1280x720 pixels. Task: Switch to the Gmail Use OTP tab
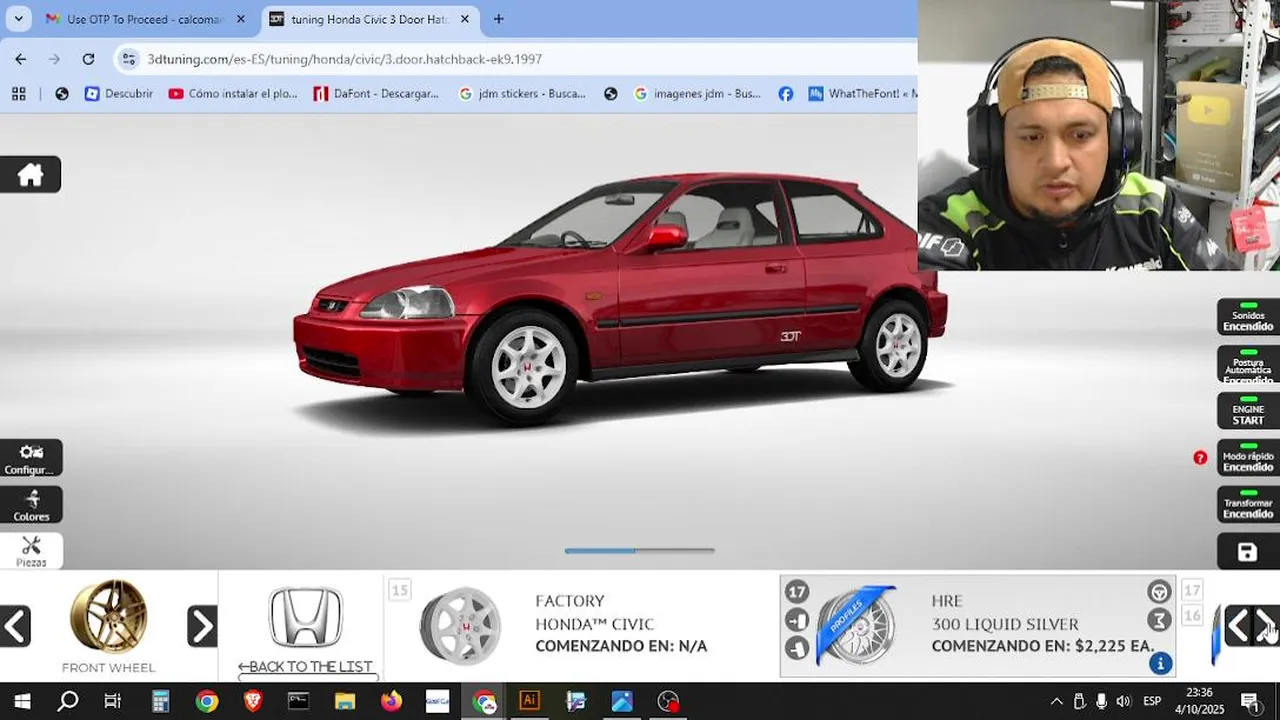[143, 19]
